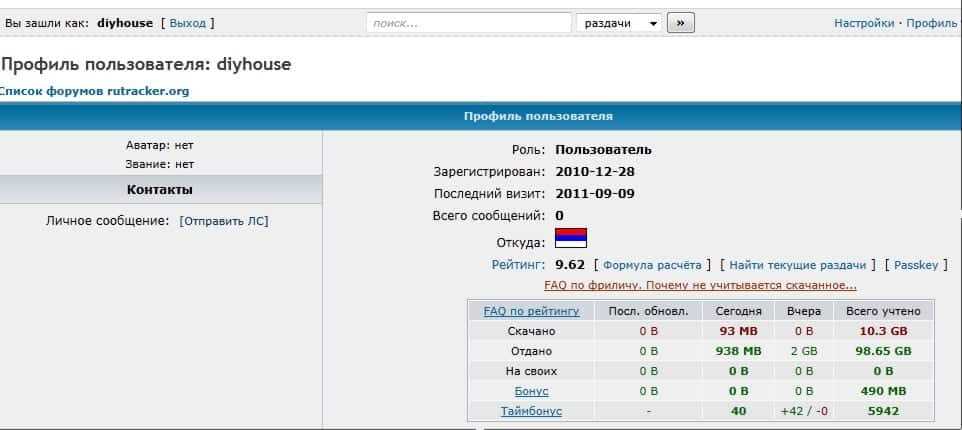Click the +42 / -0 timebonus cell
The width and height of the screenshot is (962, 430).
[x=804, y=411]
